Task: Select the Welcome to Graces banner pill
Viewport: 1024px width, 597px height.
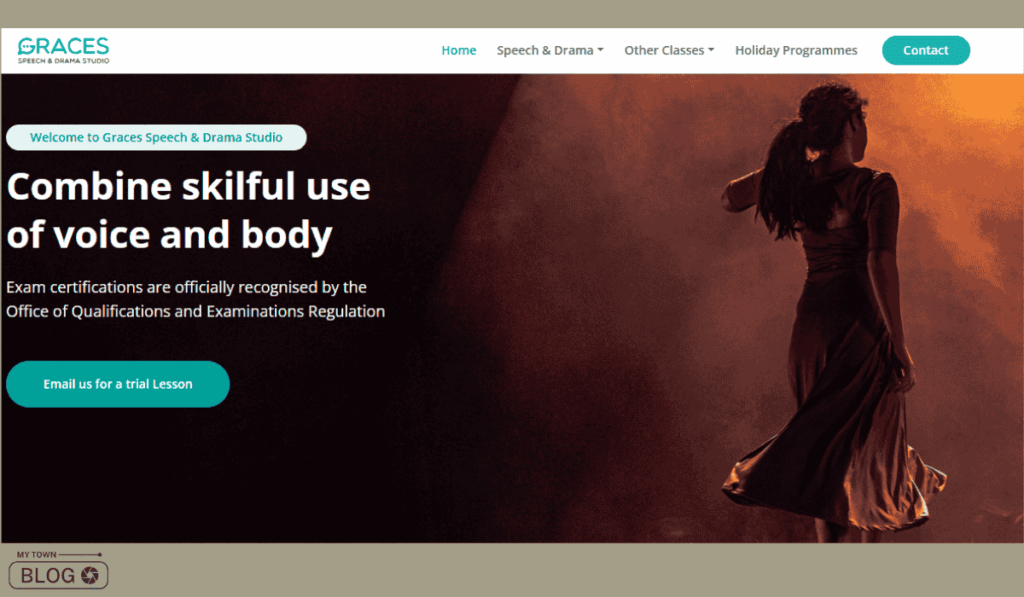Action: click(x=156, y=137)
